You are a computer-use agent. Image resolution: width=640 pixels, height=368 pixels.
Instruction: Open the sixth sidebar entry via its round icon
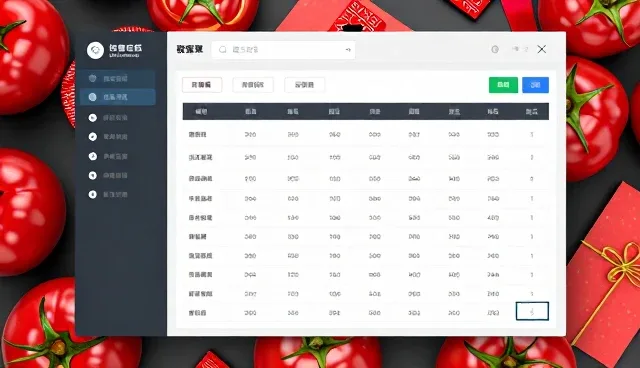tap(93, 175)
